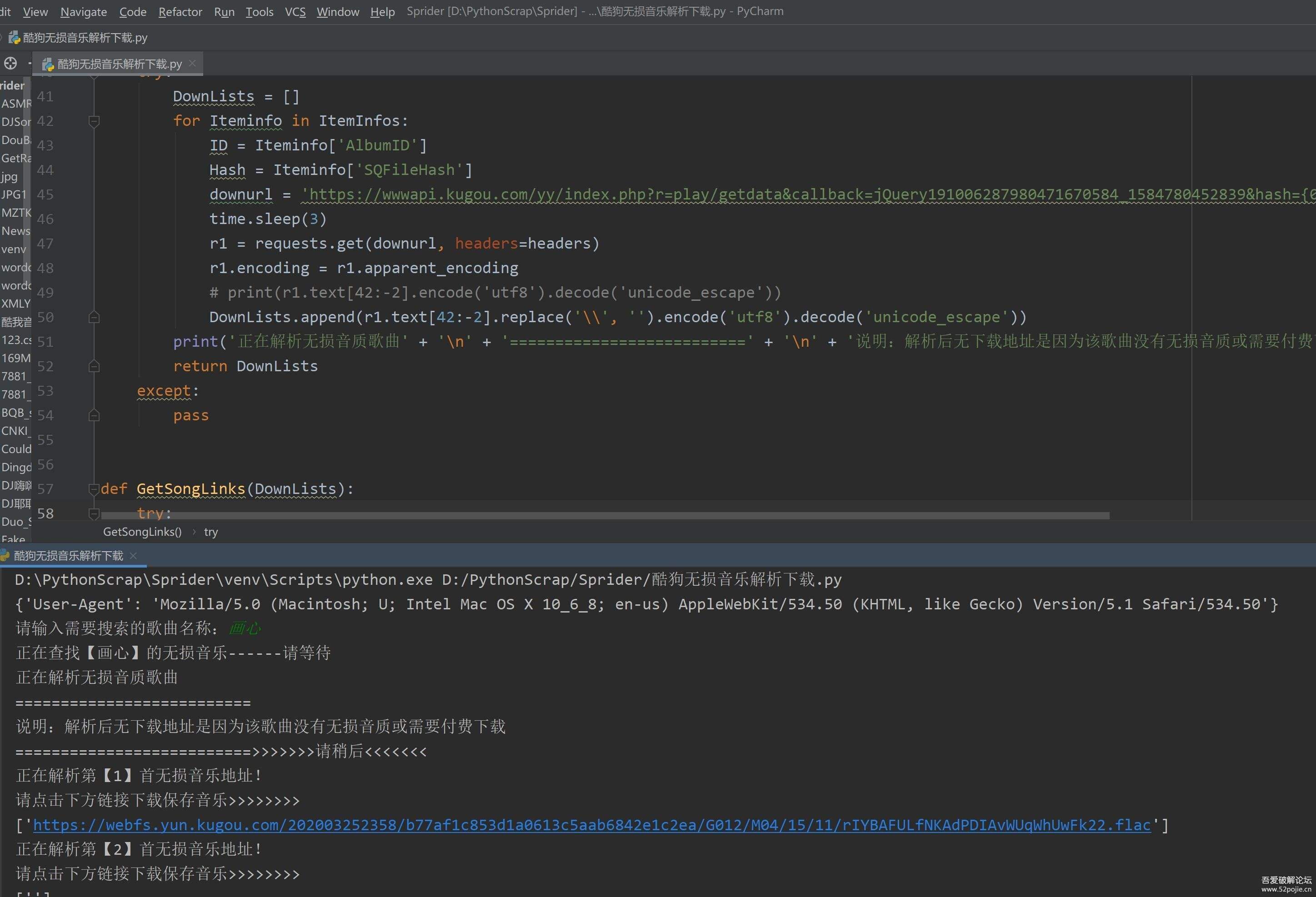This screenshot has width=1316, height=897.
Task: Collapse the for loop fold at line 42
Action: tap(94, 121)
